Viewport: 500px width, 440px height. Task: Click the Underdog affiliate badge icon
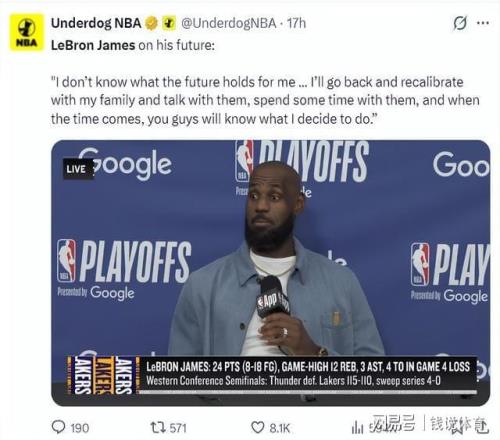169,23
